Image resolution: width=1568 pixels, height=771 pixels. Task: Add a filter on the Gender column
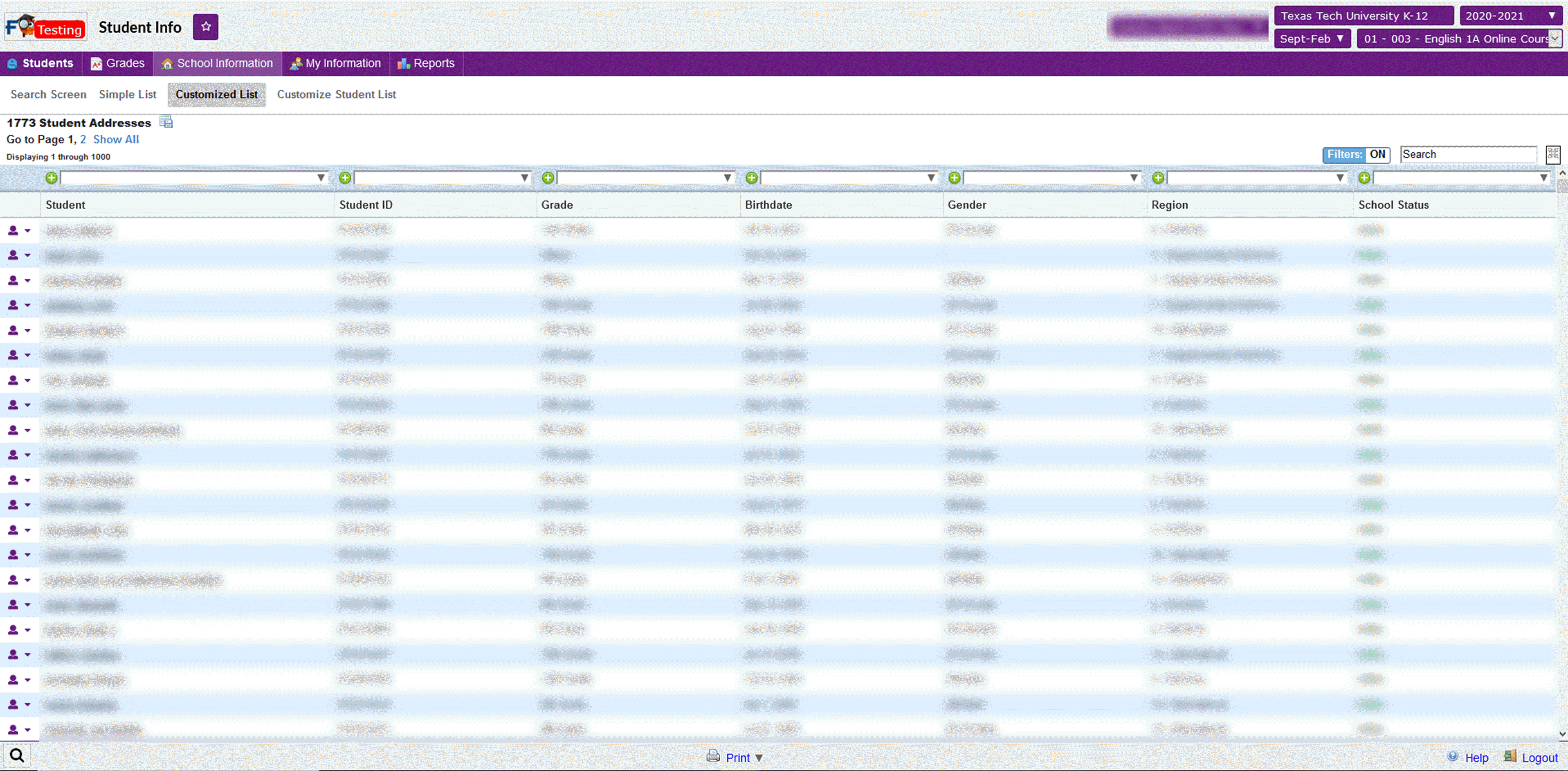point(955,177)
